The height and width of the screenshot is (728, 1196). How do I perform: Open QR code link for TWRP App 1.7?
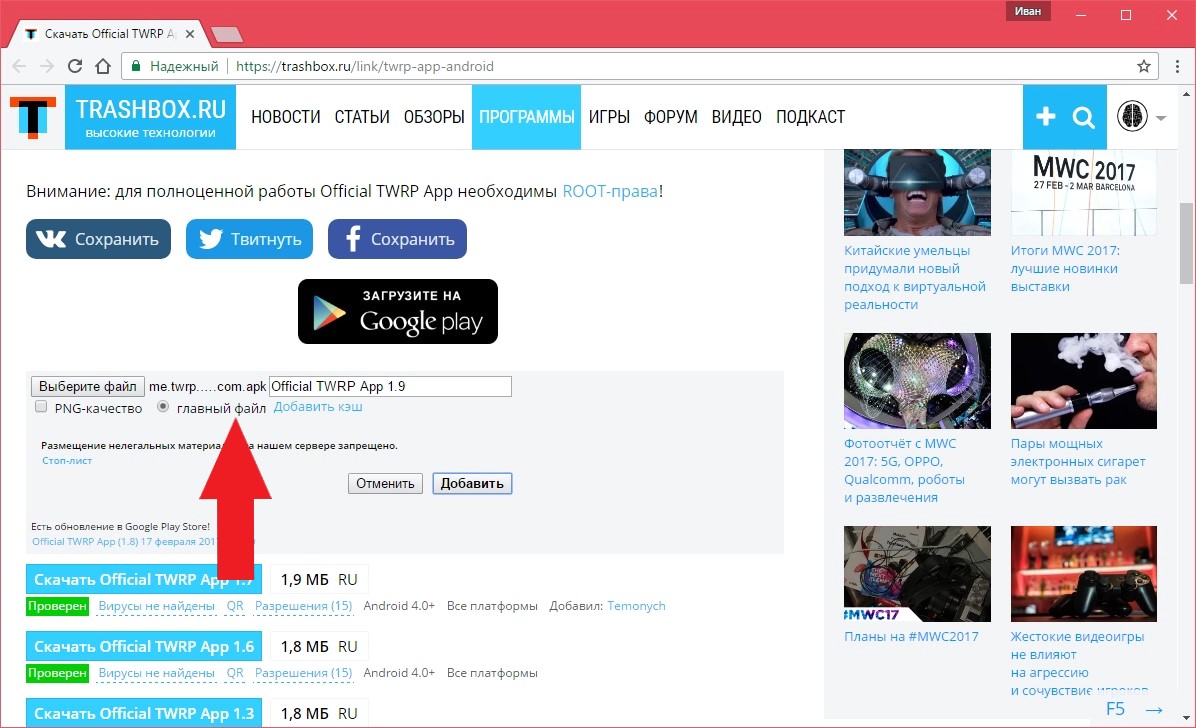point(235,606)
